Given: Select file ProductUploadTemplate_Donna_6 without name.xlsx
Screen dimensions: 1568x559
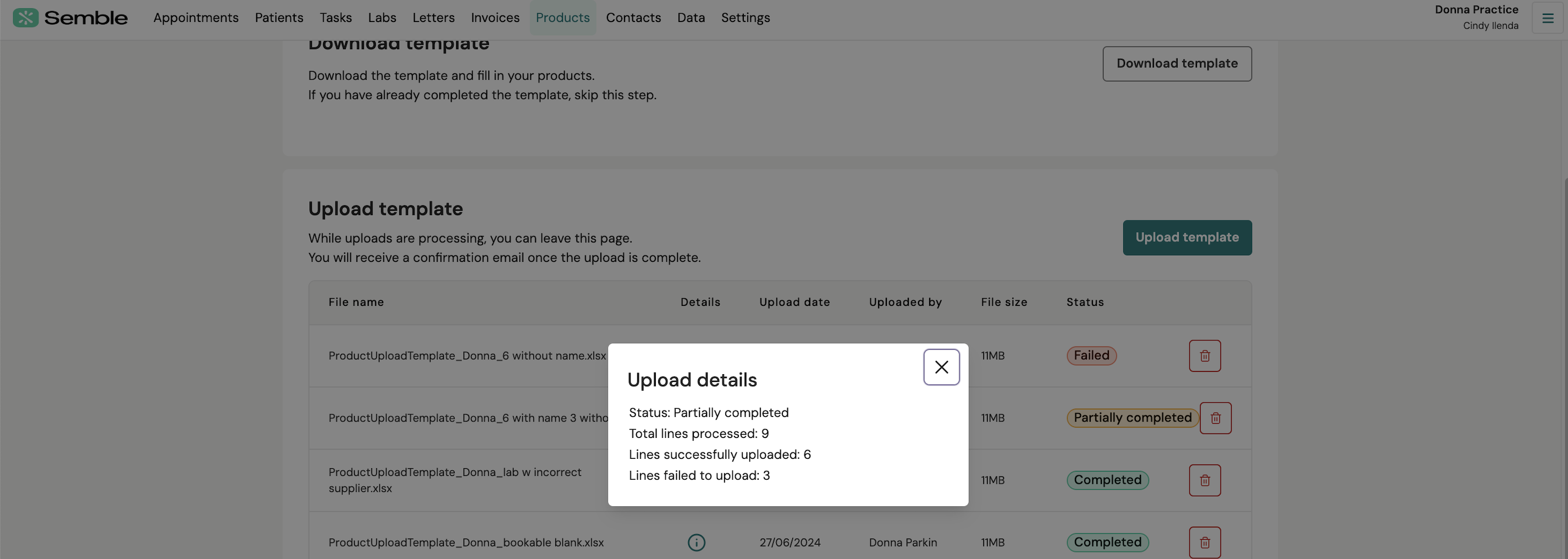Looking at the screenshot, I should point(467,355).
